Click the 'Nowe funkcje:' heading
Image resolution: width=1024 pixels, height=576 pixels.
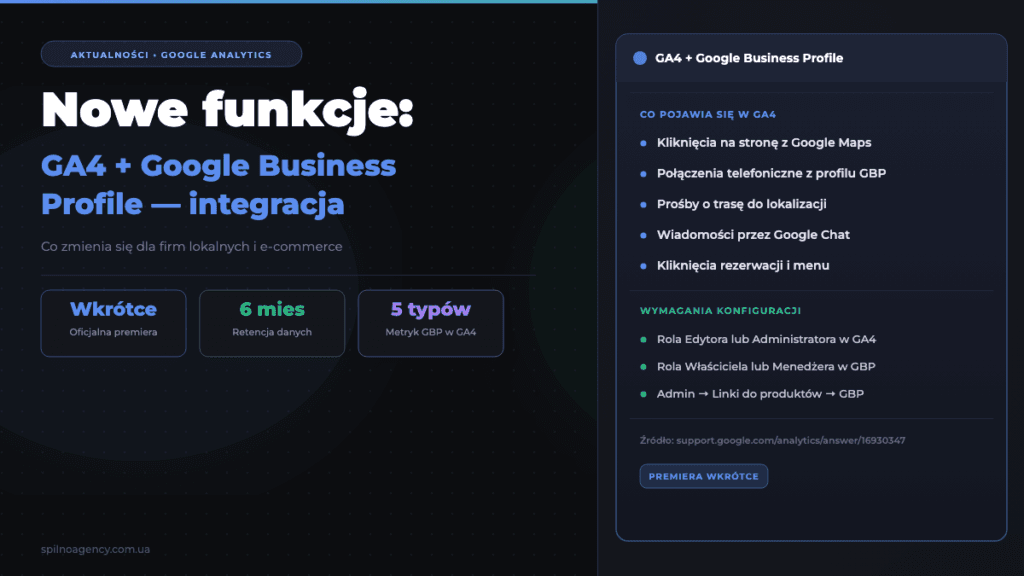pyautogui.click(x=227, y=110)
